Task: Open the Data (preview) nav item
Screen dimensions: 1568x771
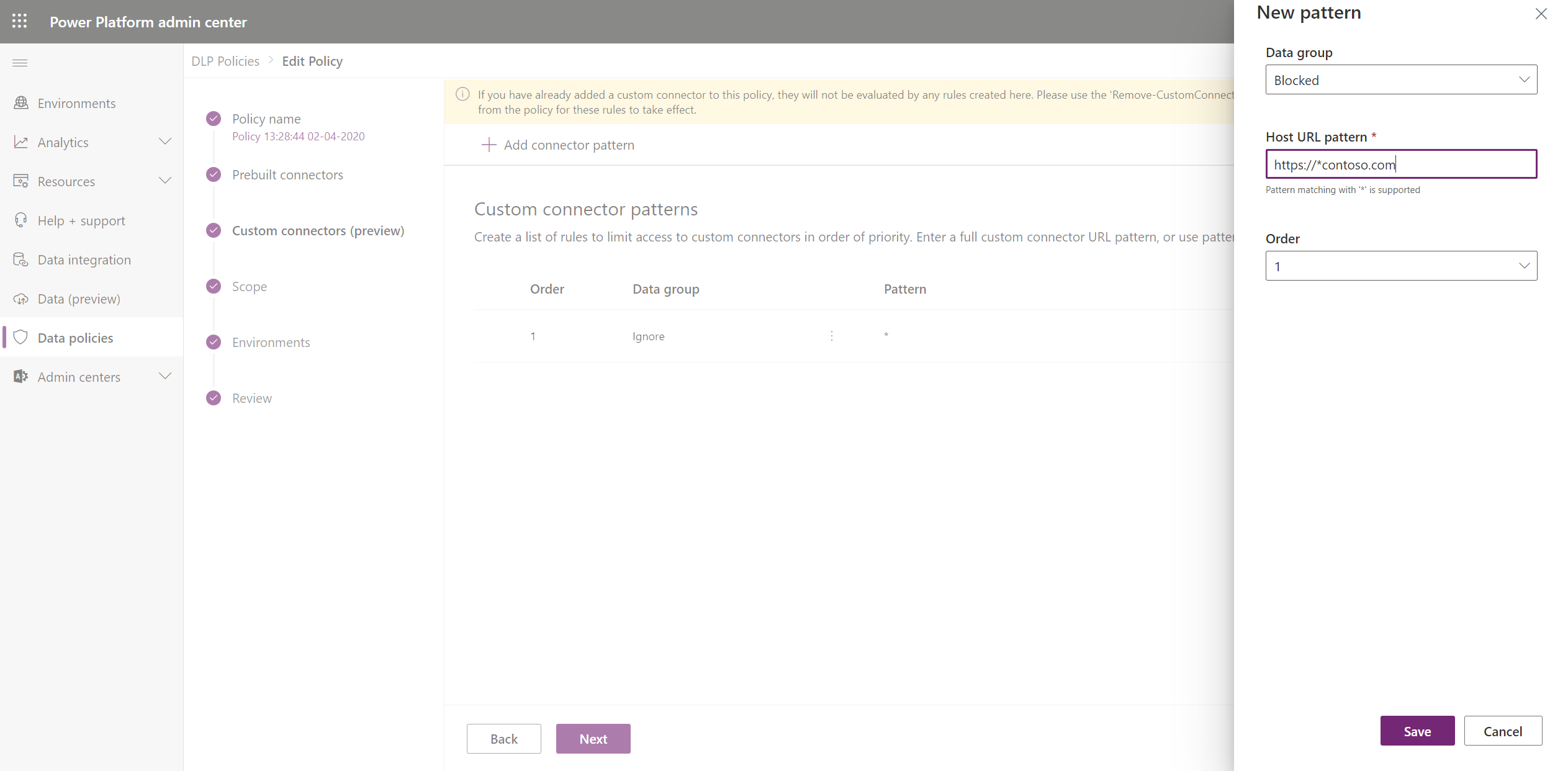Action: (79, 299)
